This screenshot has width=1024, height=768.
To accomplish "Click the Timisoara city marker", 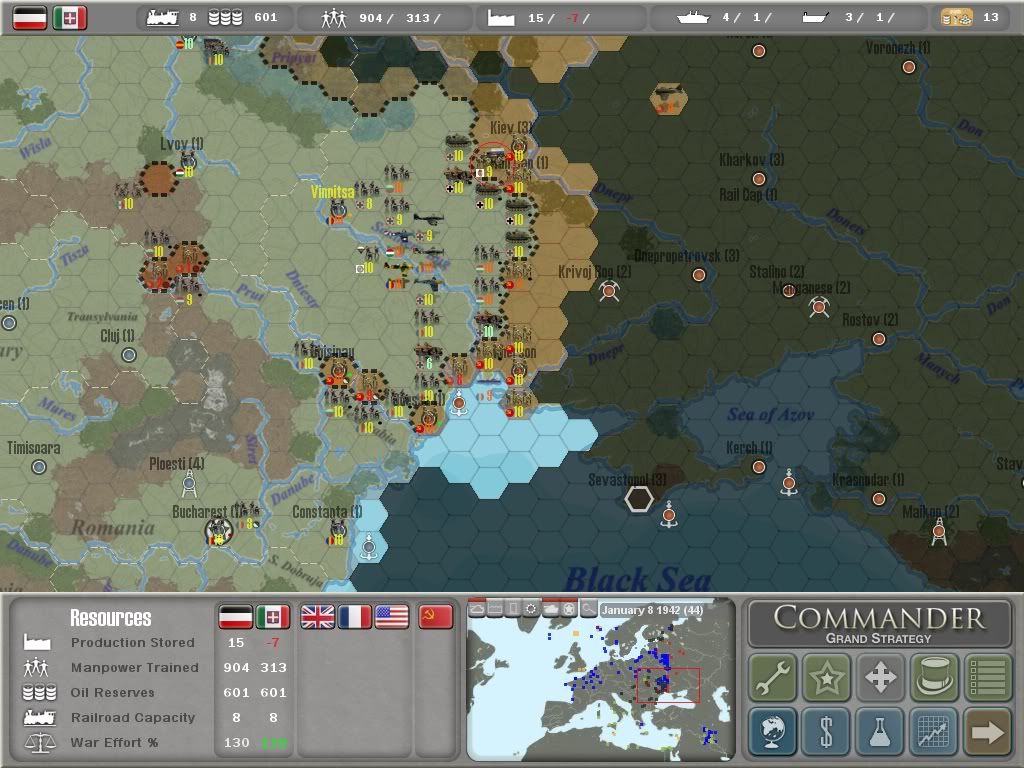I will (39, 466).
